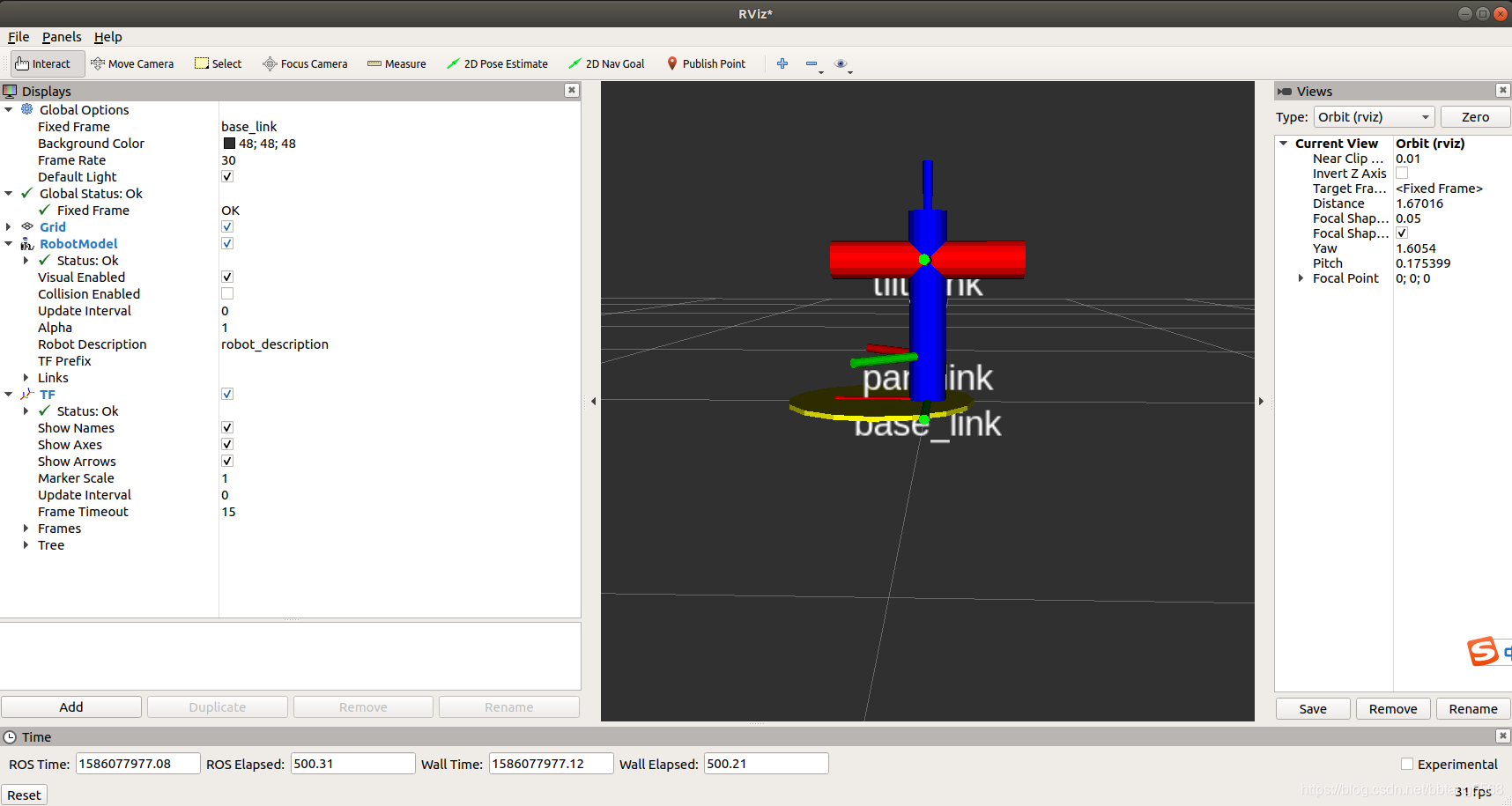Activate the Move Camera tool
The height and width of the screenshot is (806, 1512).
pos(132,63)
